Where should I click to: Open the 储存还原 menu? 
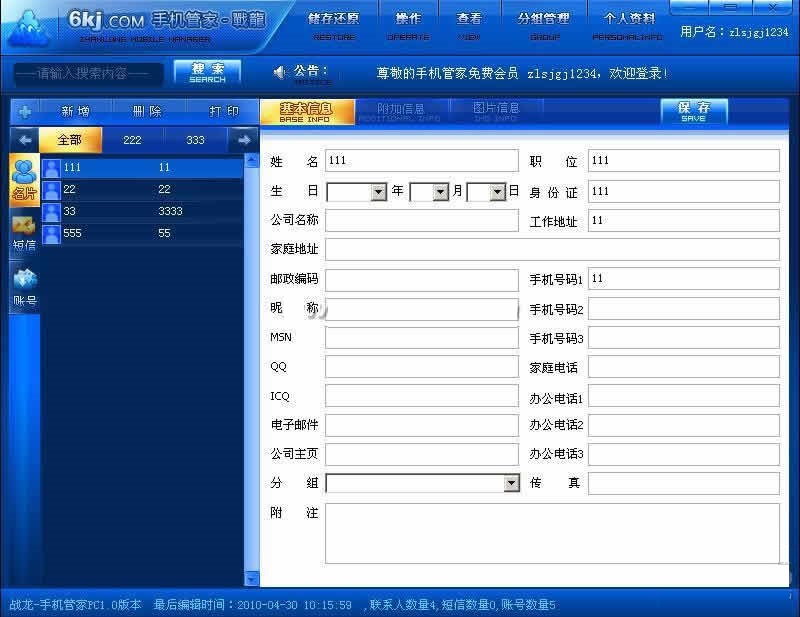click(x=334, y=26)
